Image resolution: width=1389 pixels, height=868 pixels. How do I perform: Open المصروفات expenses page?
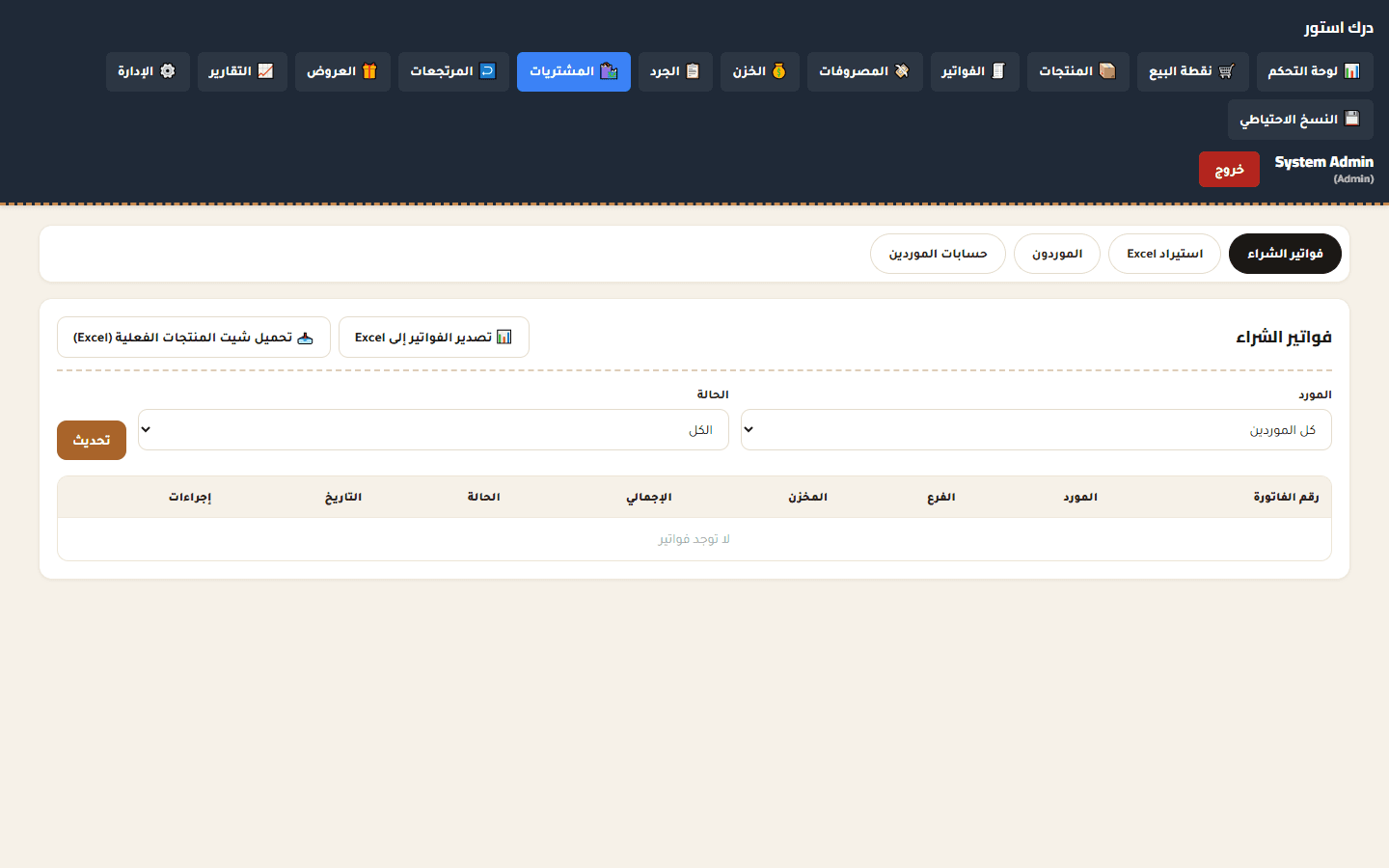(x=864, y=71)
